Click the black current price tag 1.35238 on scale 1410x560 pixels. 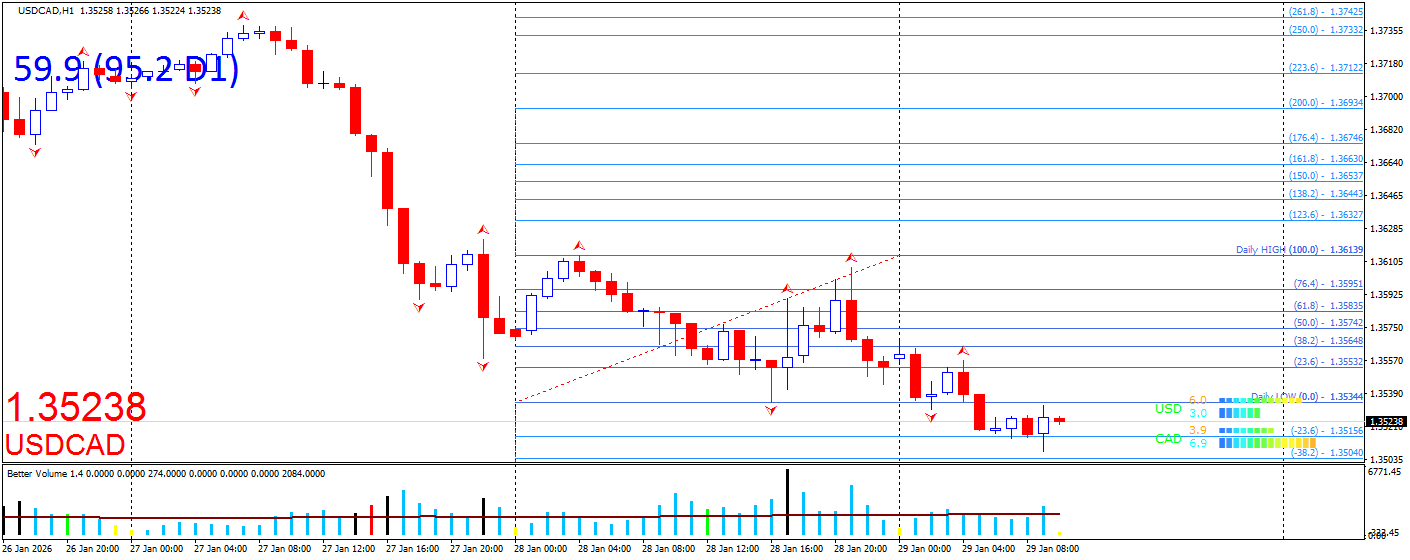(x=1387, y=422)
